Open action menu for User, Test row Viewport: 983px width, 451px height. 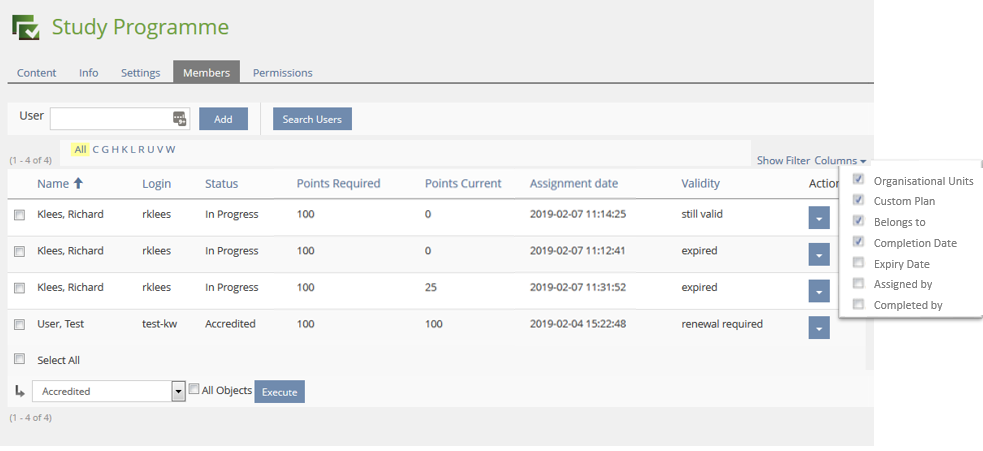pyautogui.click(x=818, y=328)
